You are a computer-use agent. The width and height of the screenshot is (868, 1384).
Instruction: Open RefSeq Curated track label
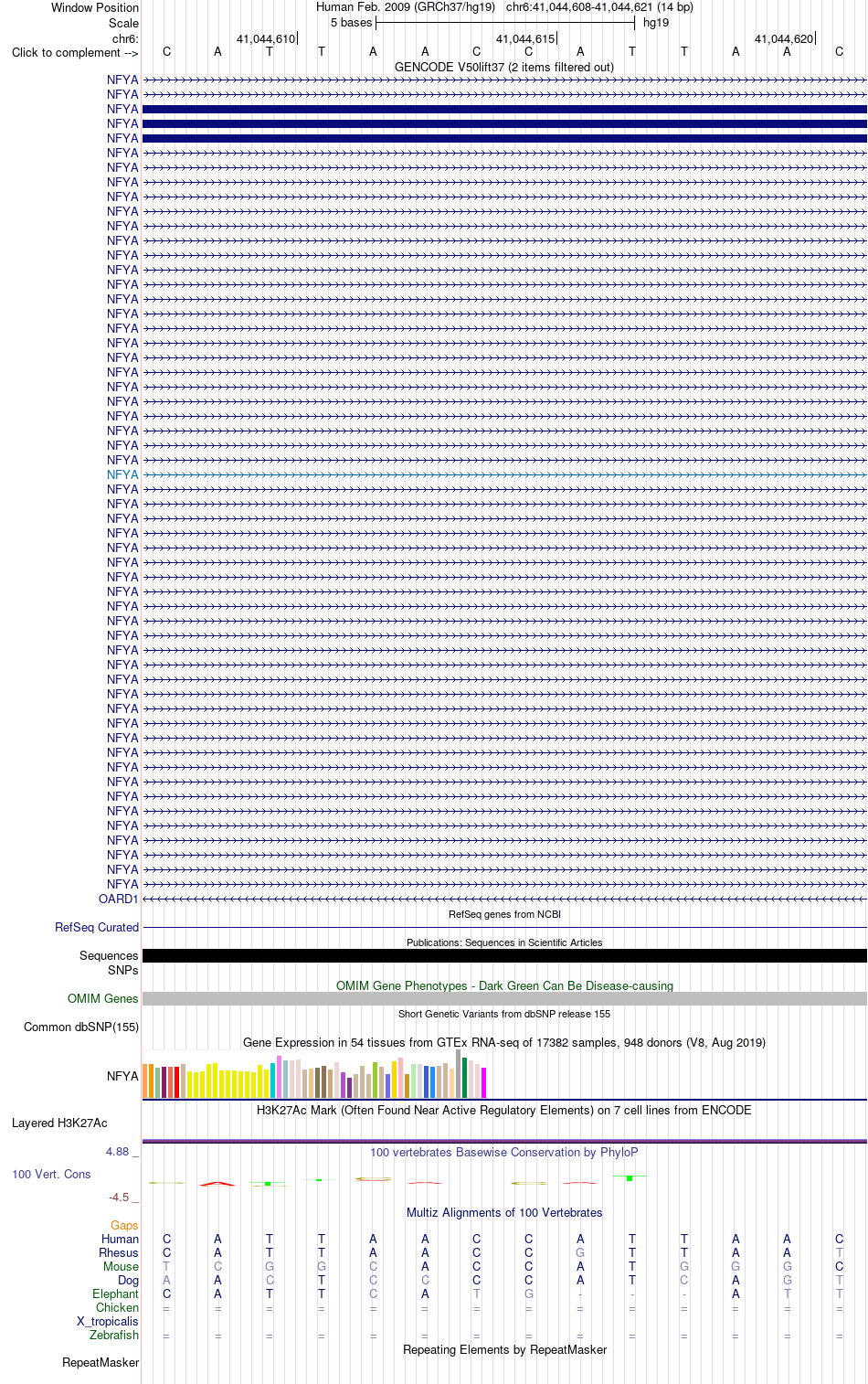(x=97, y=927)
